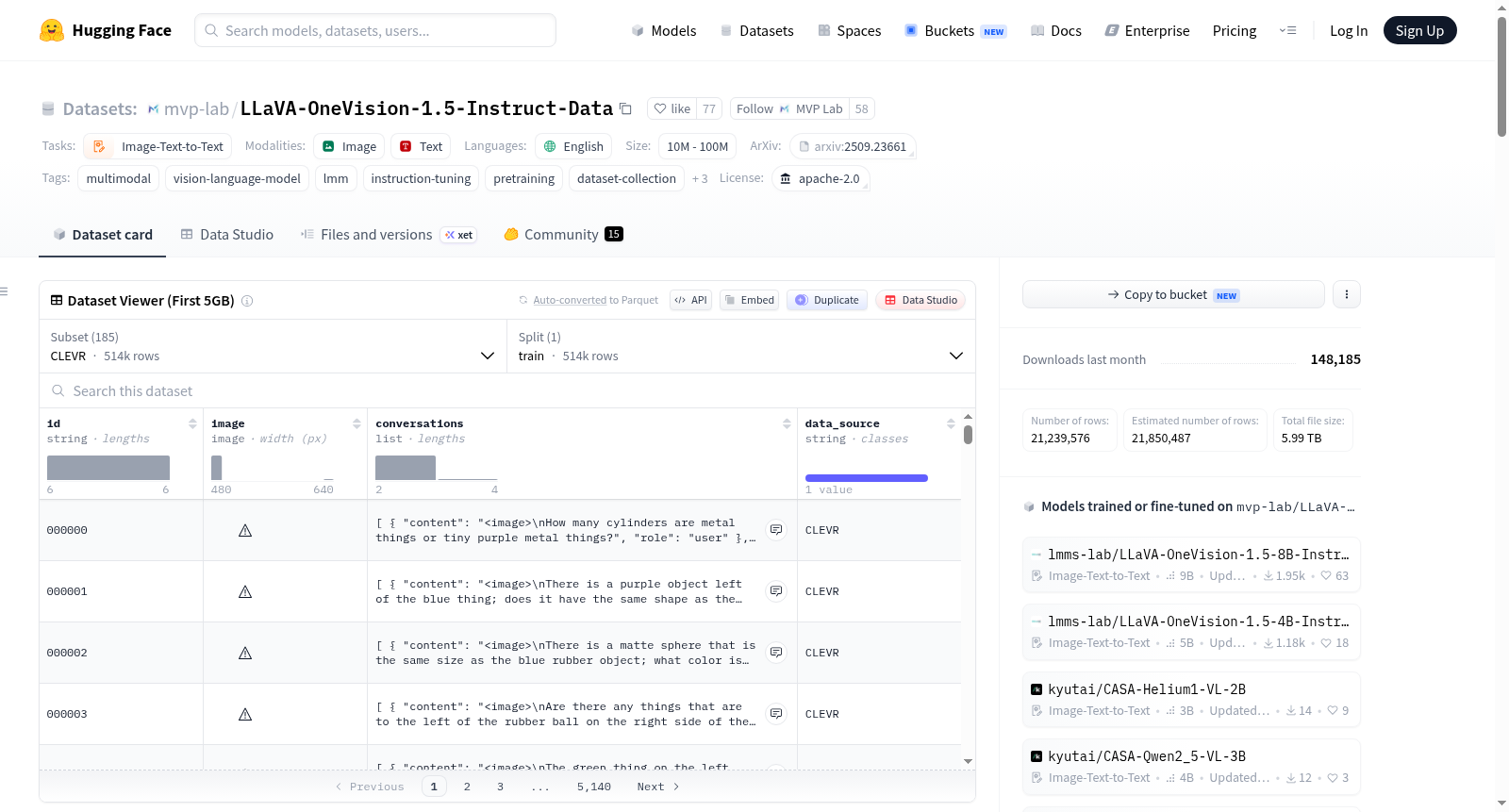Viewport: 1509px width, 812px height.
Task: Duplicate this dataset
Action: [x=826, y=300]
